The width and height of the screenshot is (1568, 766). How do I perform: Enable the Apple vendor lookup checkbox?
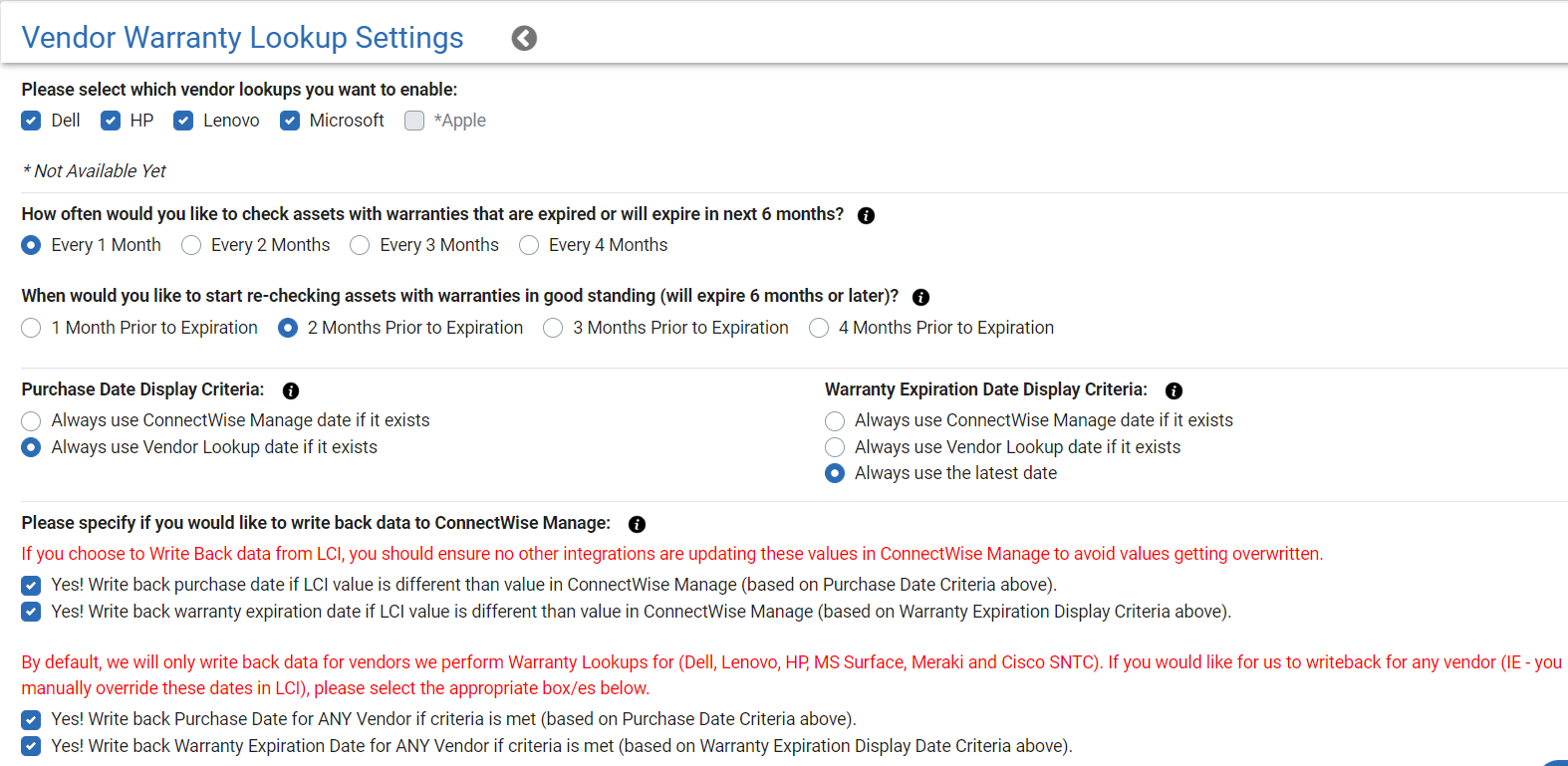tap(414, 121)
